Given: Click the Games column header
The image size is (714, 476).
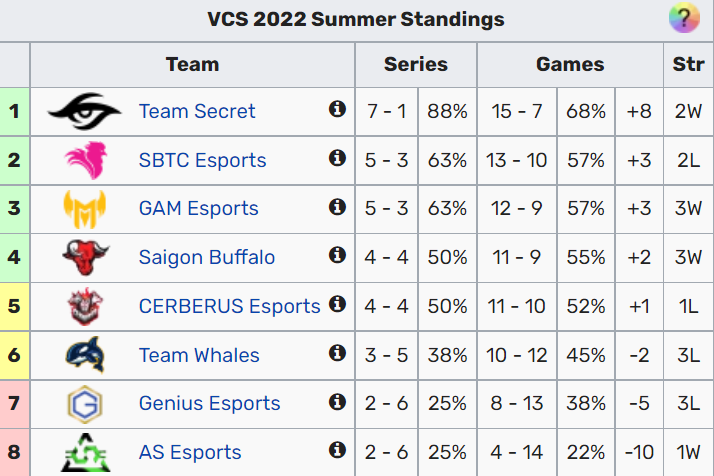Looking at the screenshot, I should tap(570, 64).
